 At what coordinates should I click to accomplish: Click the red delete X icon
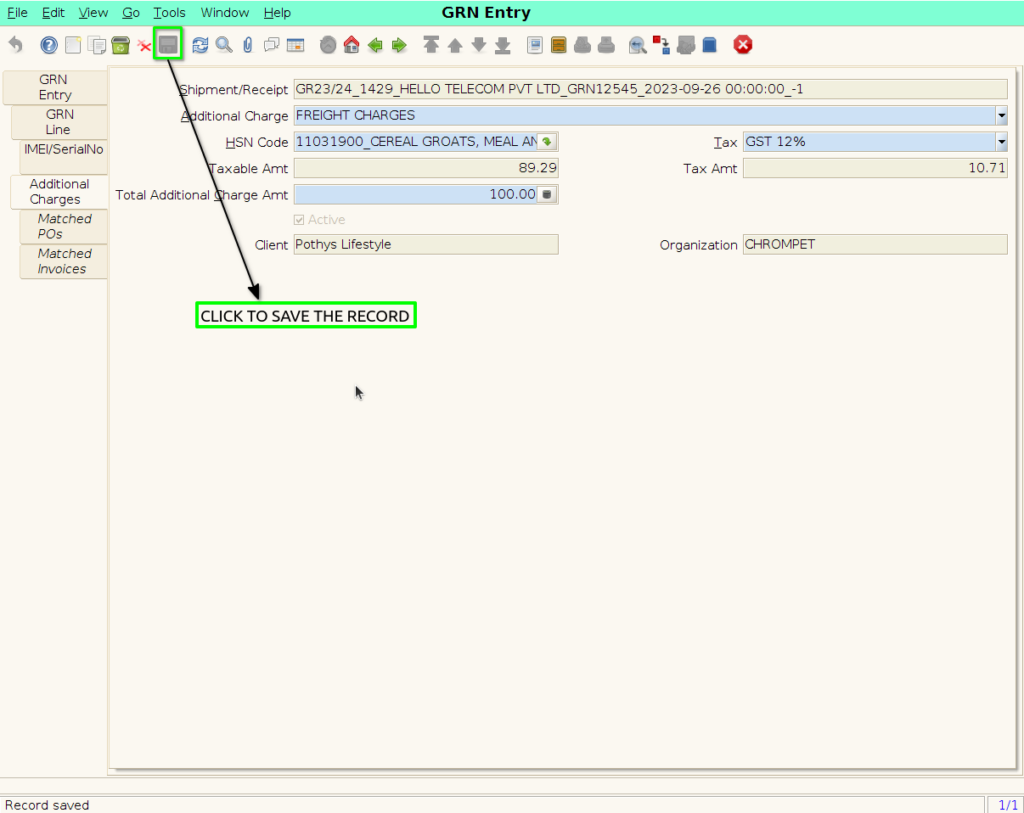(x=144, y=46)
